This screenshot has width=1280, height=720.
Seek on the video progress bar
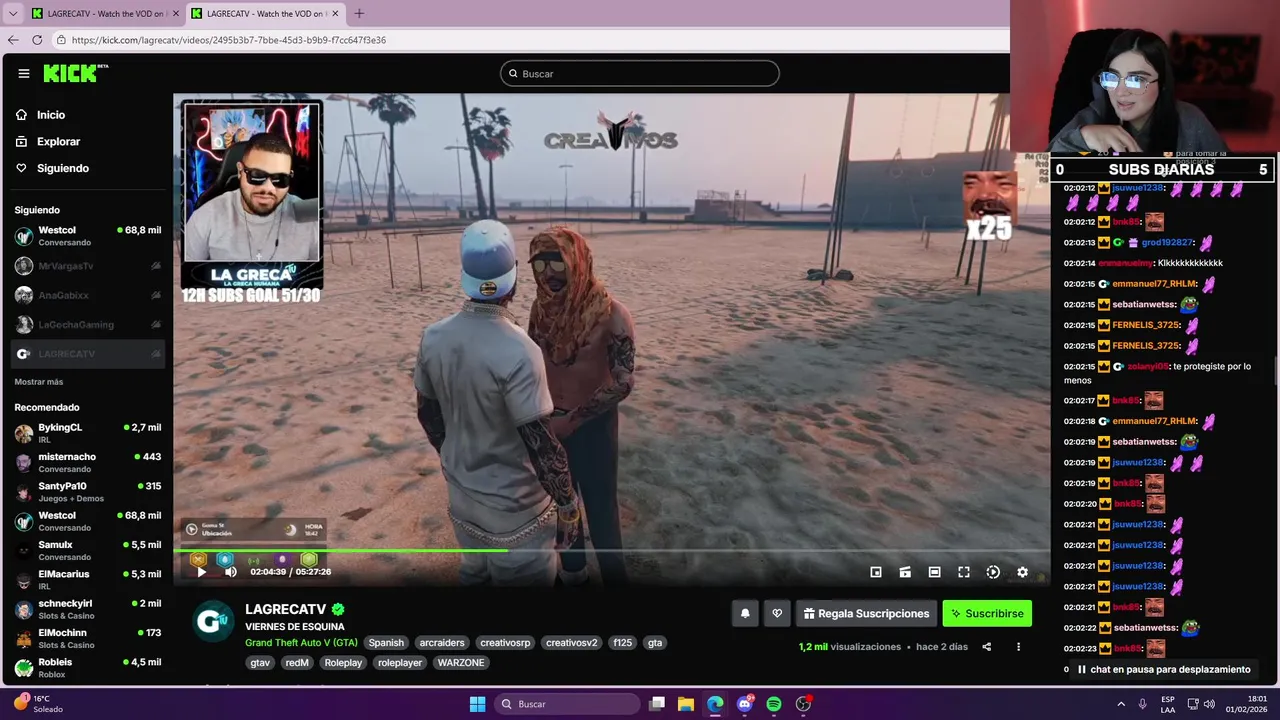tap(612, 551)
